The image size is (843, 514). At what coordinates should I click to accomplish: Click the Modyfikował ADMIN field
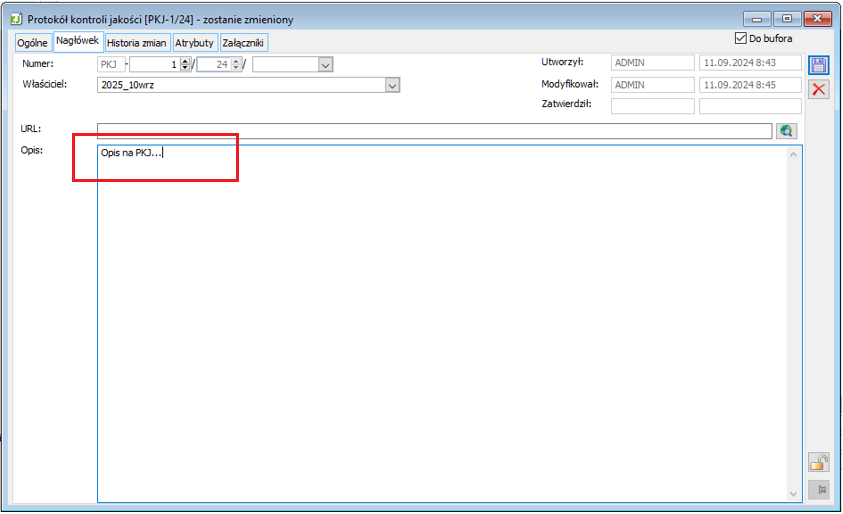coord(652,85)
